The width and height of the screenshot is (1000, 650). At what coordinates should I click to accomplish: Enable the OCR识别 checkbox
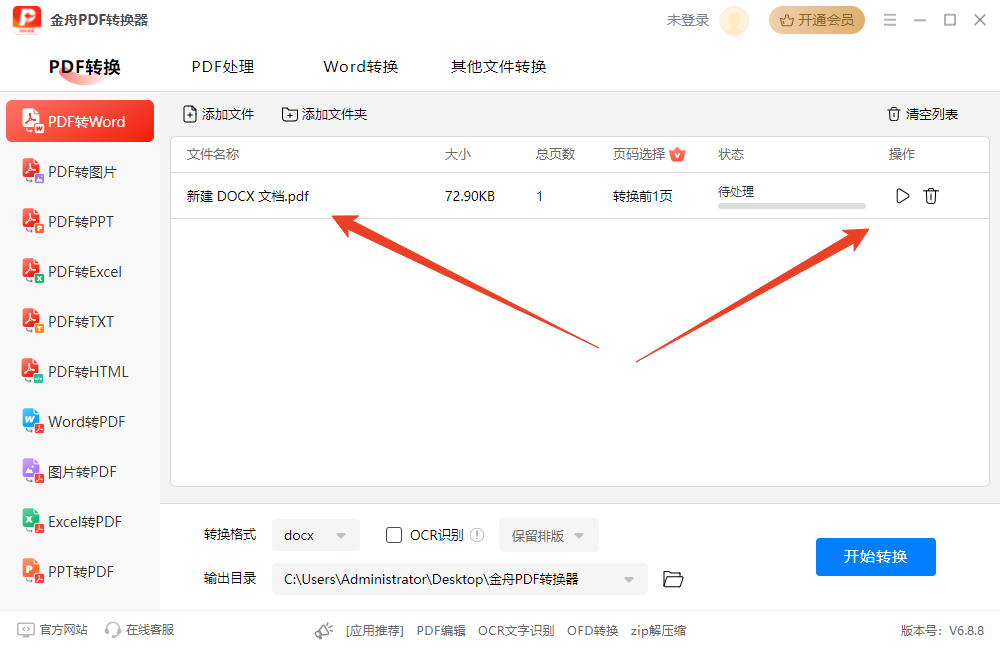coord(394,535)
